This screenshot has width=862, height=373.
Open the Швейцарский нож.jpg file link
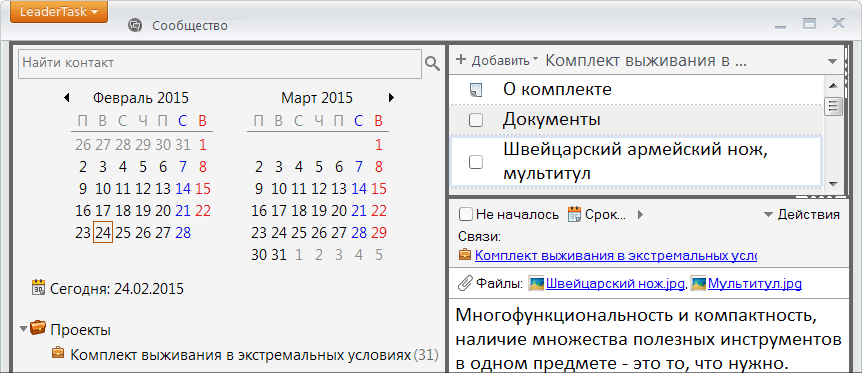point(615,284)
